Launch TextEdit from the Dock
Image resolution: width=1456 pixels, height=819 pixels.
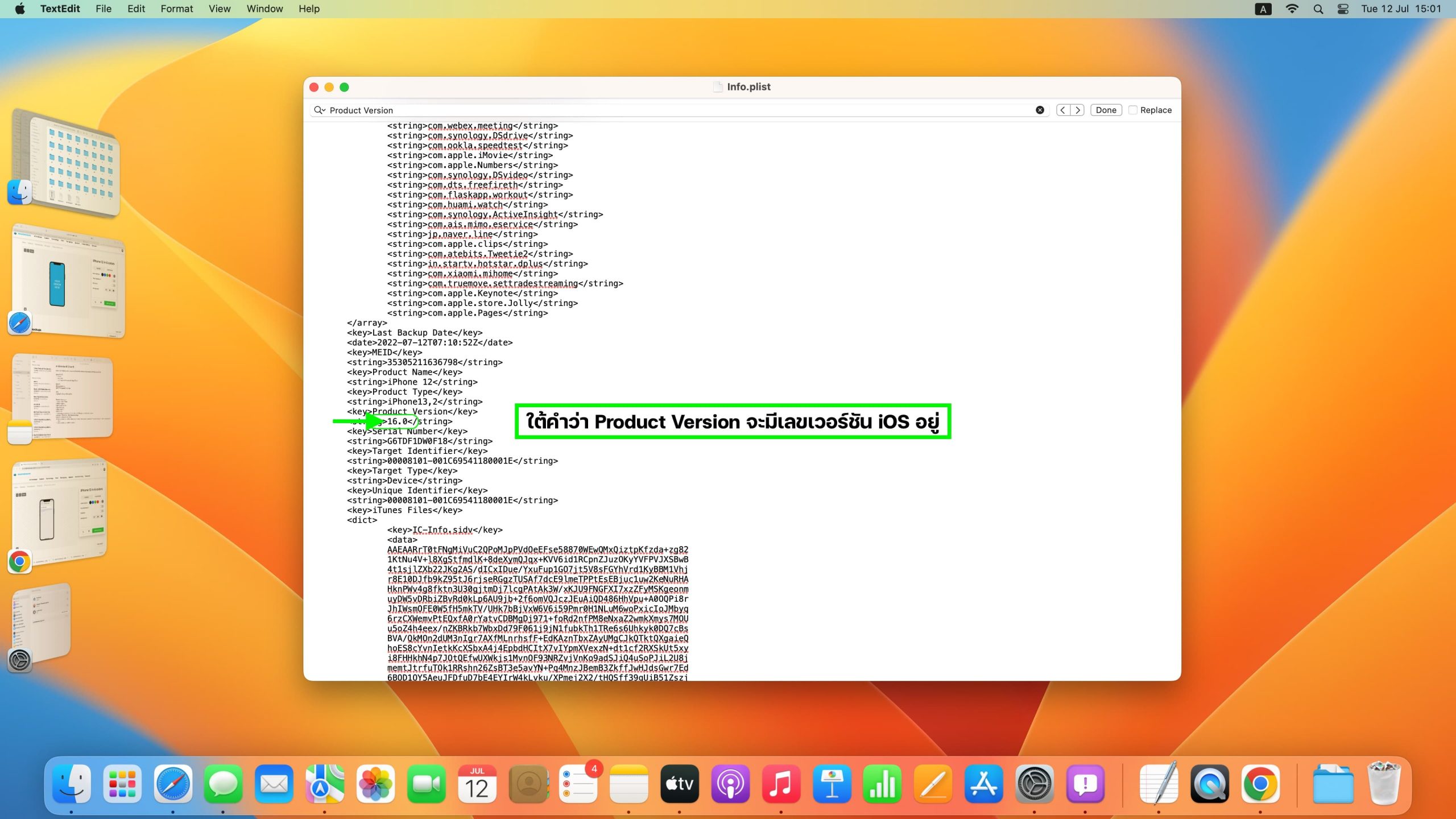1159,784
